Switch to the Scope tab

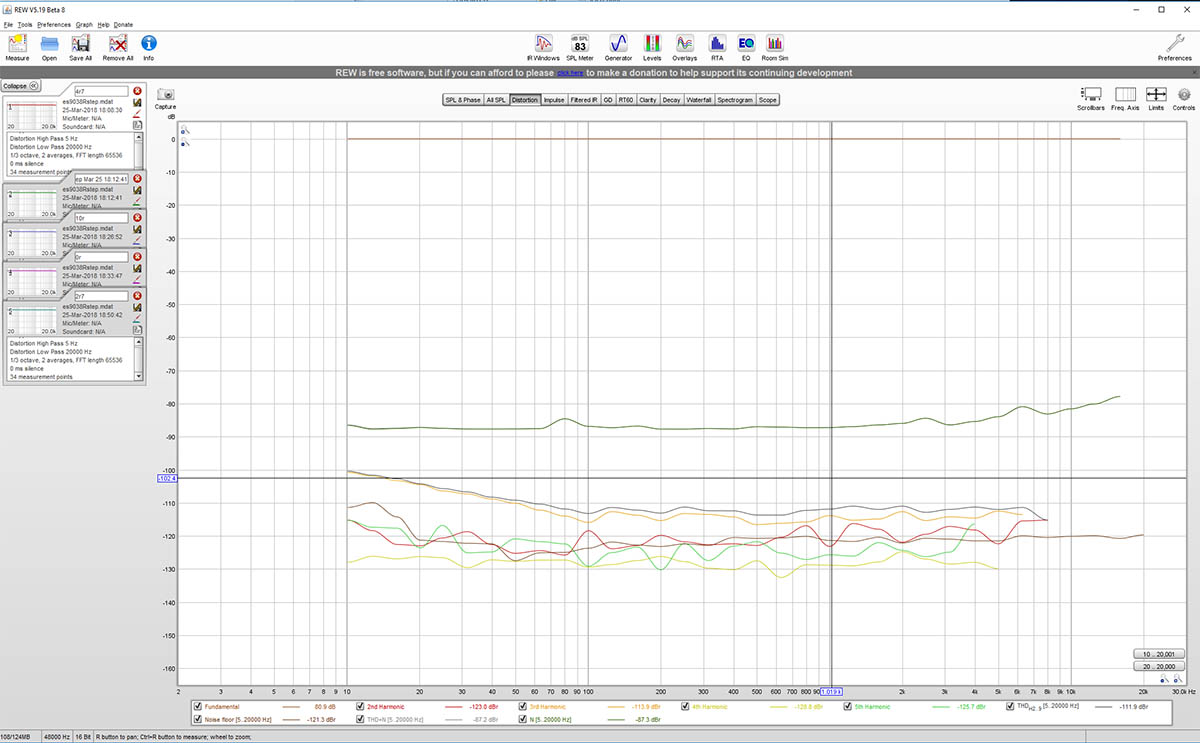(768, 100)
